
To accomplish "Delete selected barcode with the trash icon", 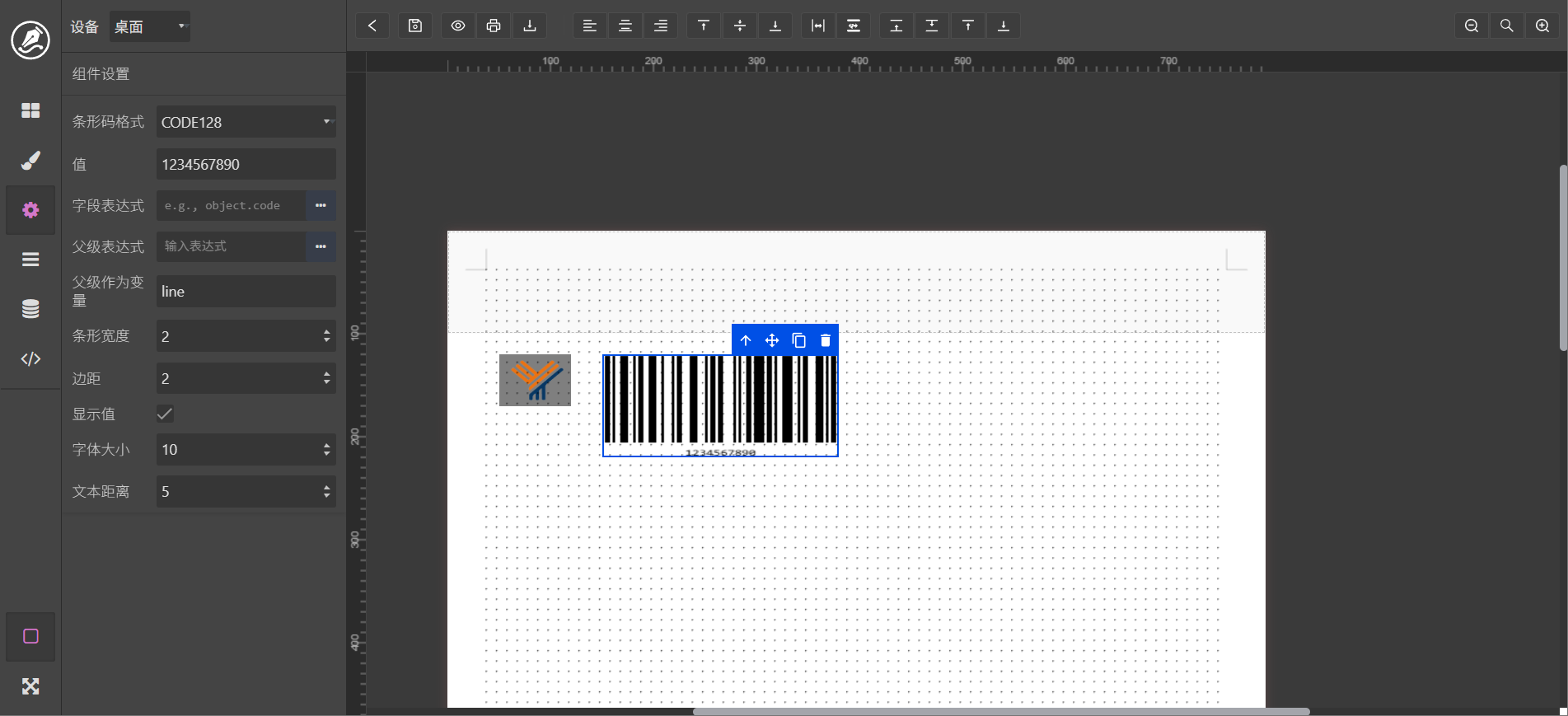I will [x=826, y=340].
